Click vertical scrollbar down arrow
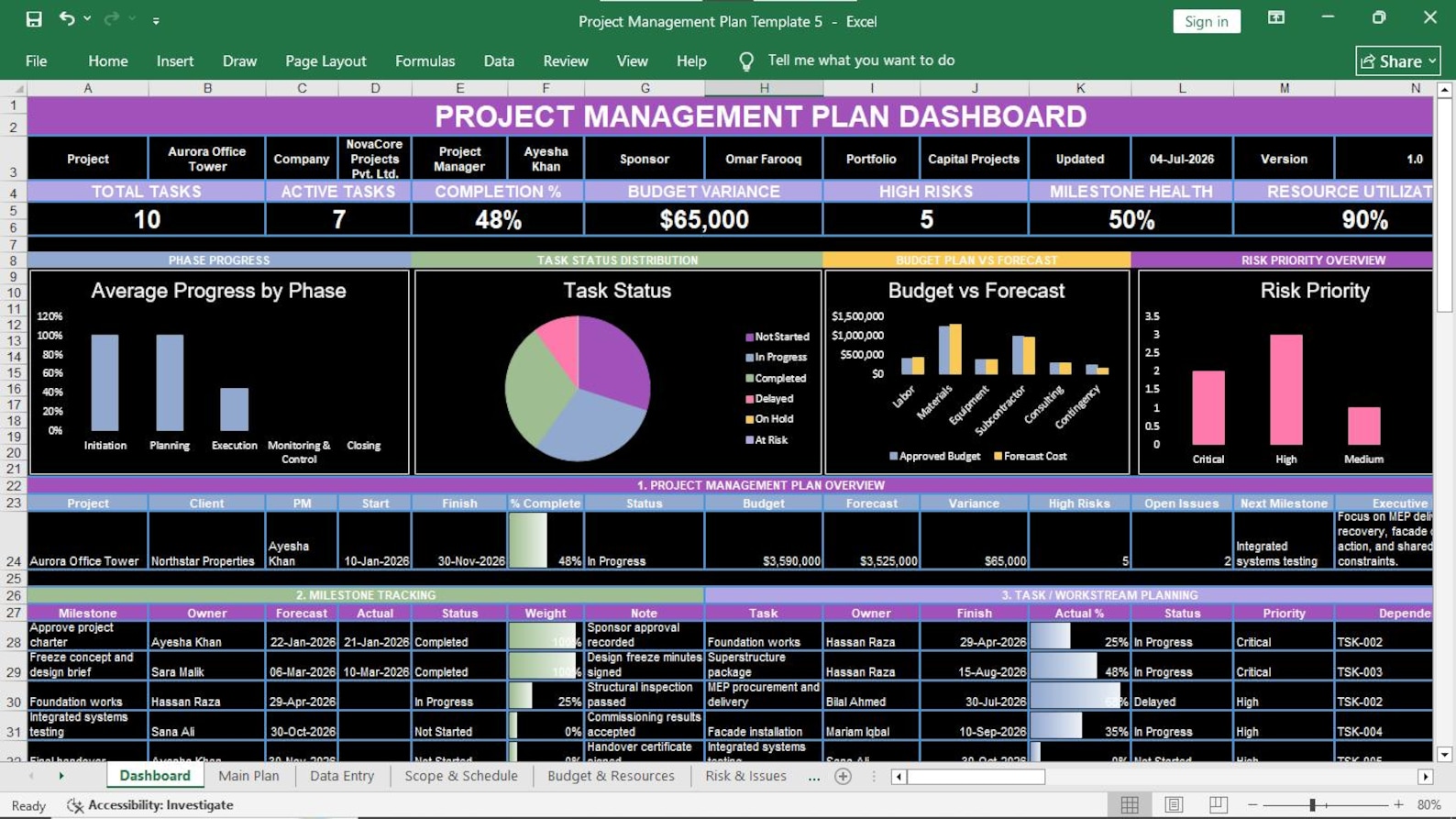 pyautogui.click(x=1445, y=755)
